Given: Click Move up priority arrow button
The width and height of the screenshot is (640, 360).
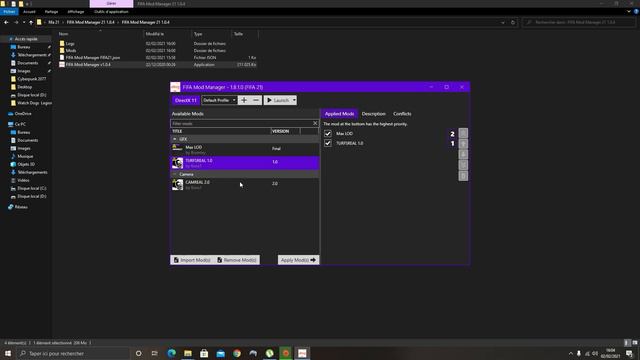Looking at the screenshot, I should 463,144.
